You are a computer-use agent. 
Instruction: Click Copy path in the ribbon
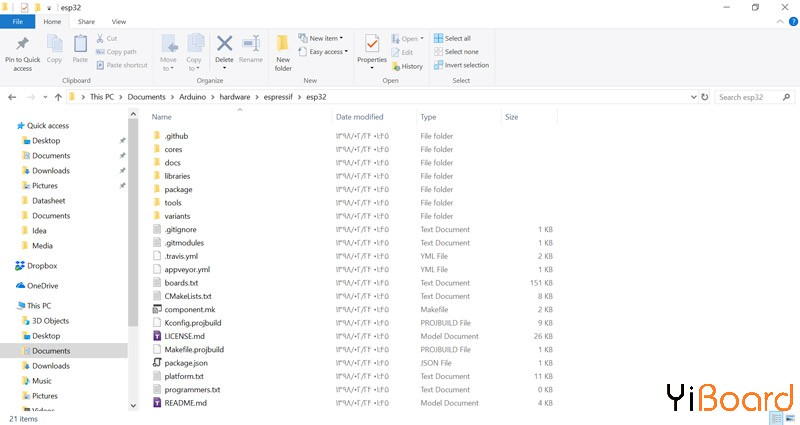(x=116, y=52)
